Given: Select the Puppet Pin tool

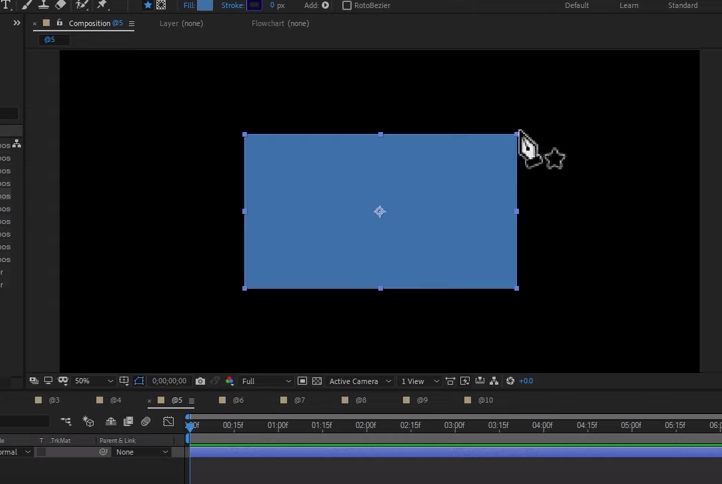Looking at the screenshot, I should (x=102, y=5).
